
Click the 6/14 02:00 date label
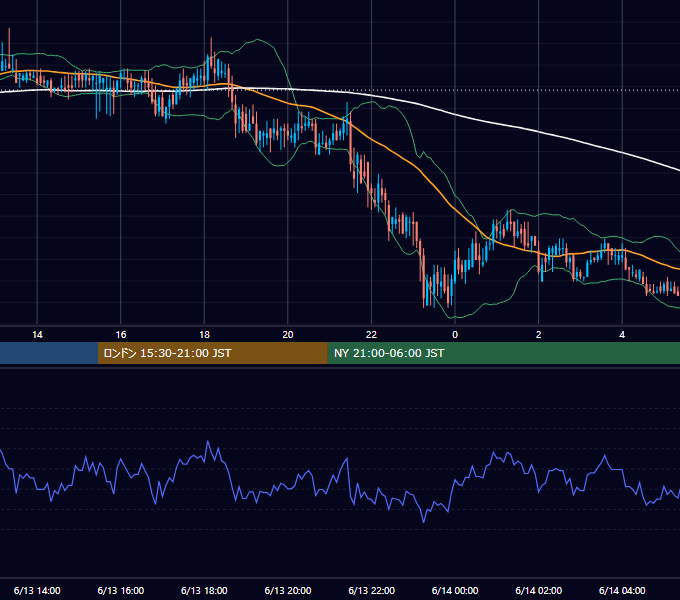539,590
